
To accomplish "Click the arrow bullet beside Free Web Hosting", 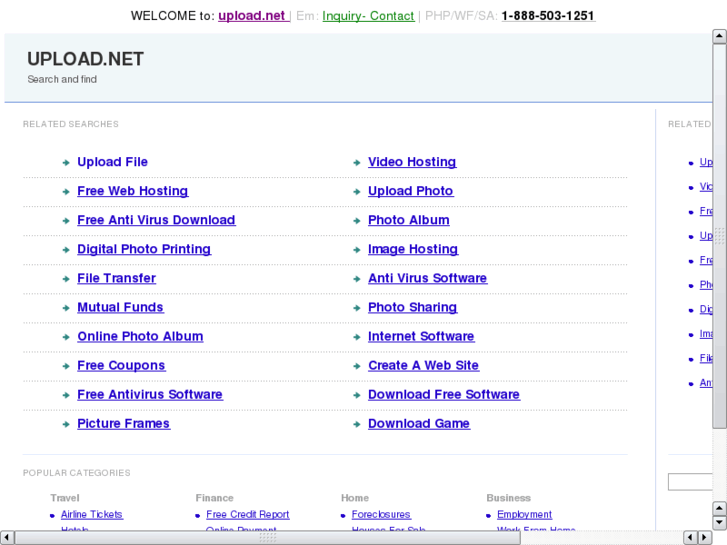I will click(66, 192).
